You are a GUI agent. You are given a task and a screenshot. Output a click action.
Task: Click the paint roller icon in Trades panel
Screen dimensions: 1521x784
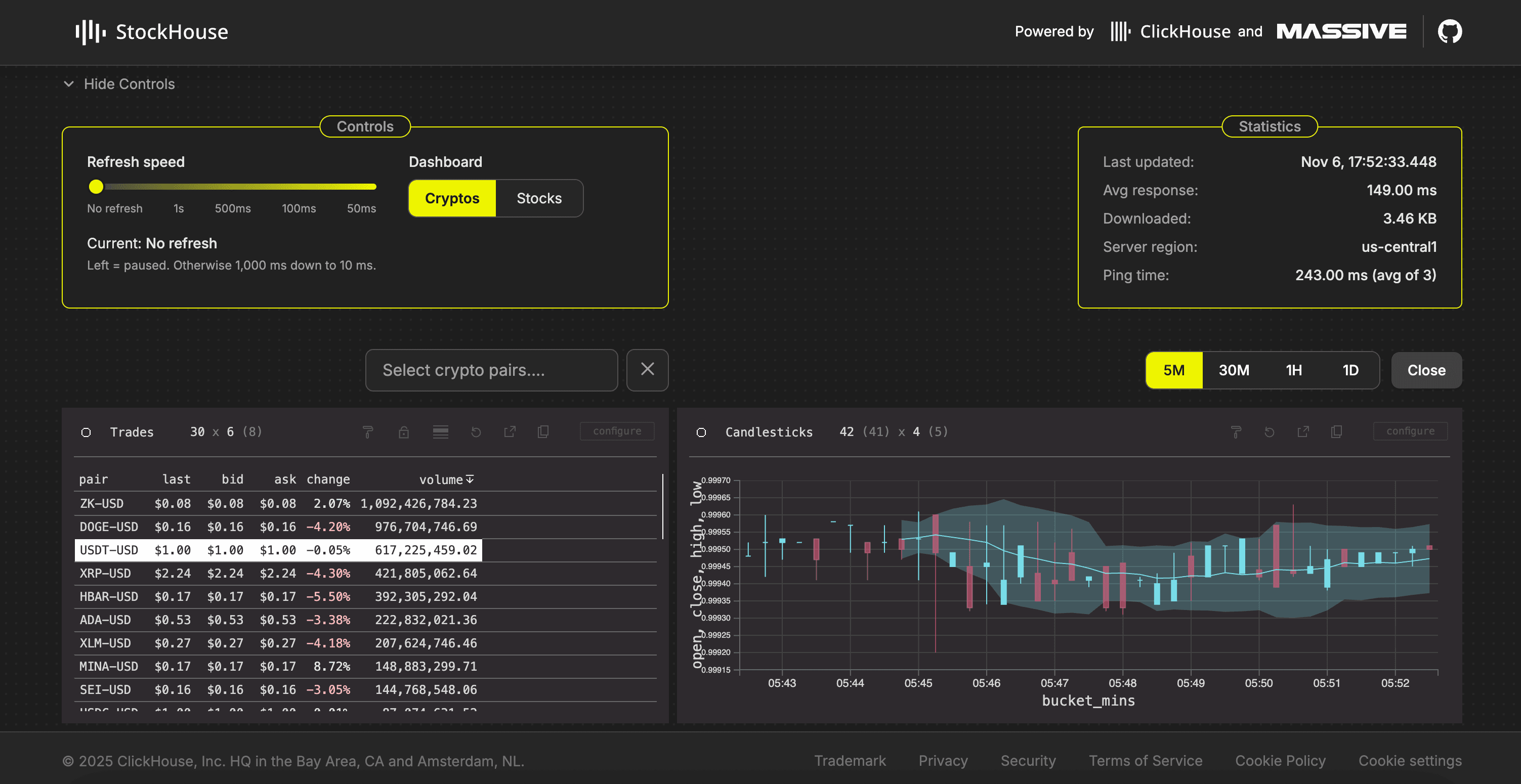coord(367,432)
